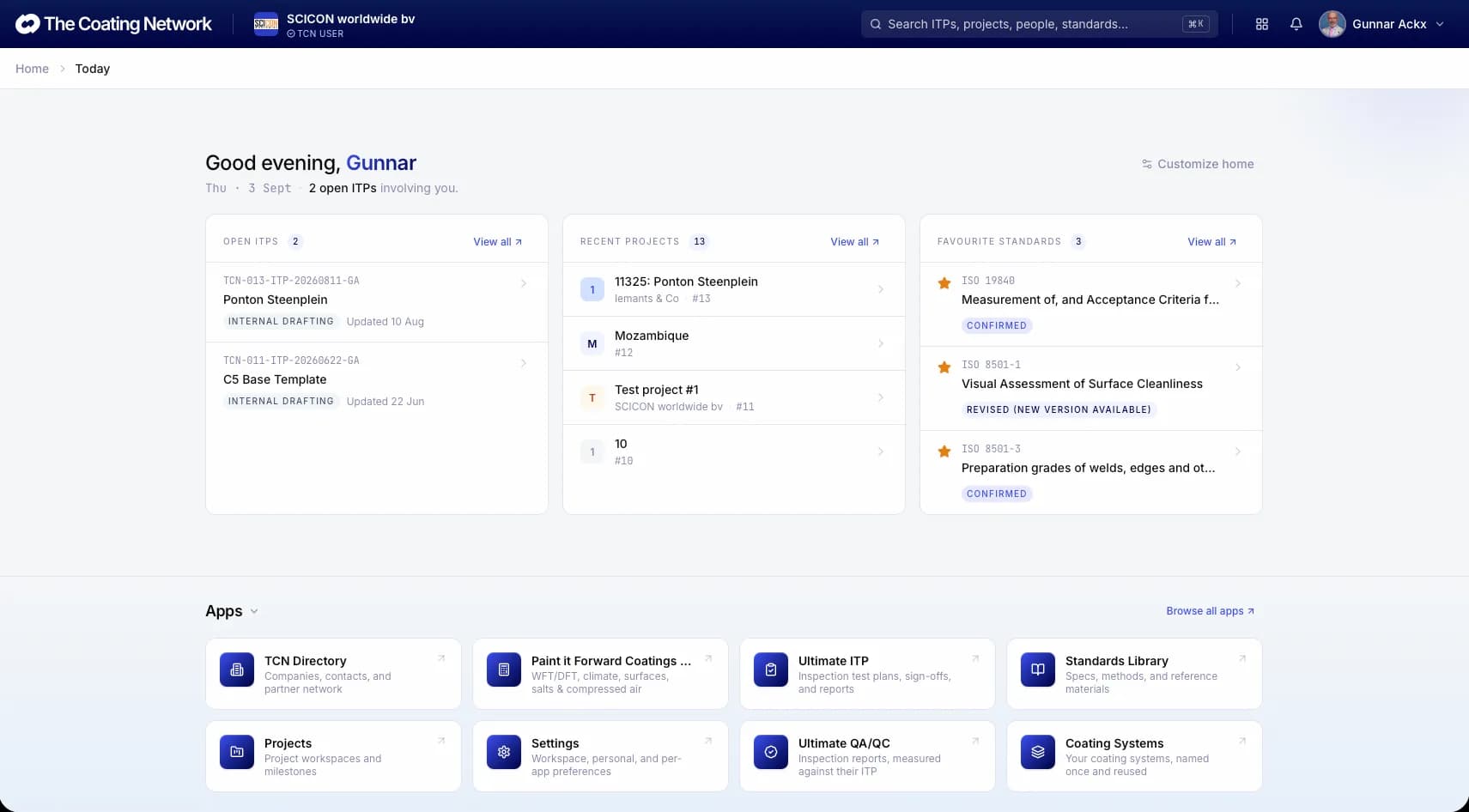
Task: Open notifications bell
Action: 1296,24
